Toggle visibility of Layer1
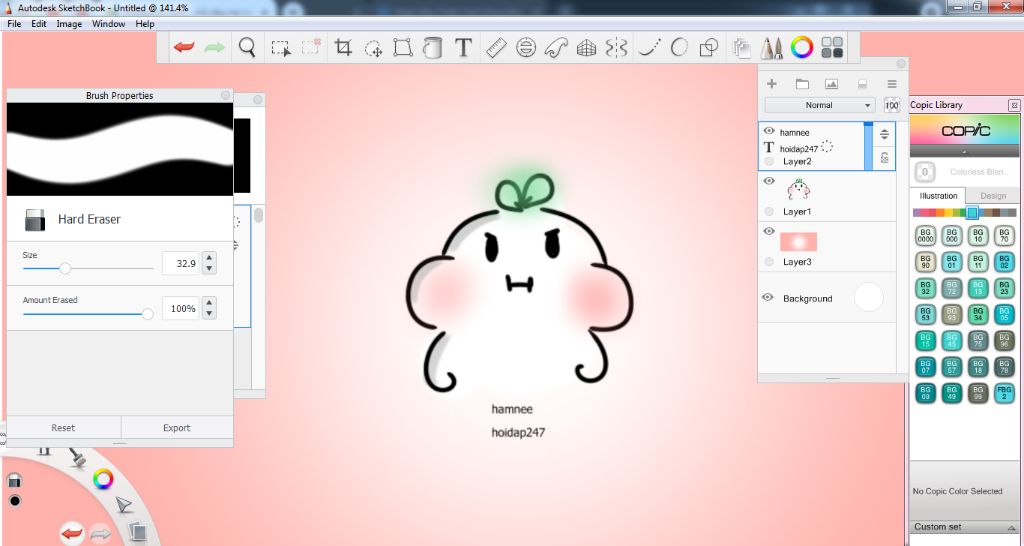The height and width of the screenshot is (546, 1024). click(769, 181)
